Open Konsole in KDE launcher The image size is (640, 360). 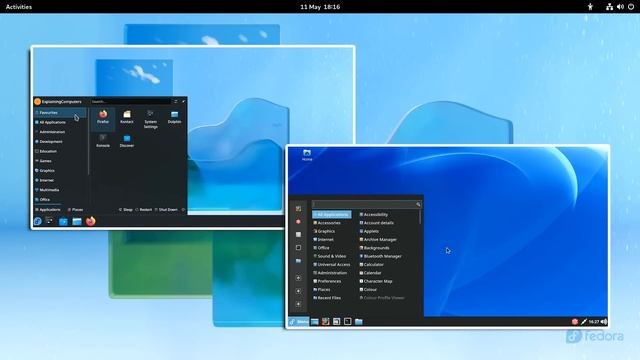[x=103, y=141]
